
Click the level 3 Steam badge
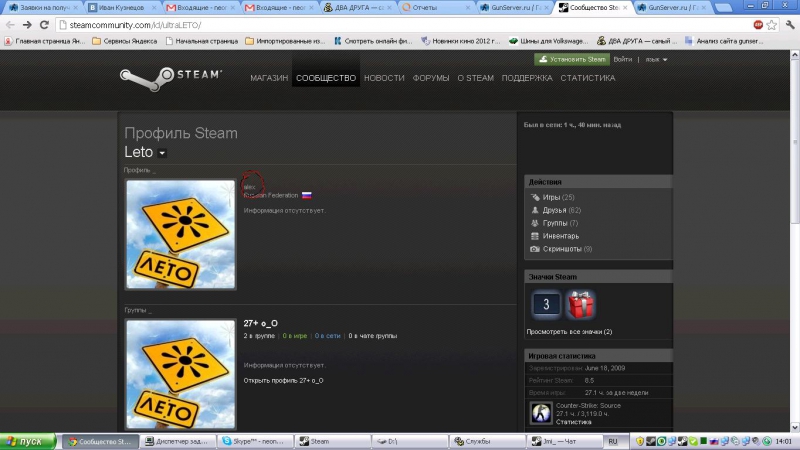(545, 304)
